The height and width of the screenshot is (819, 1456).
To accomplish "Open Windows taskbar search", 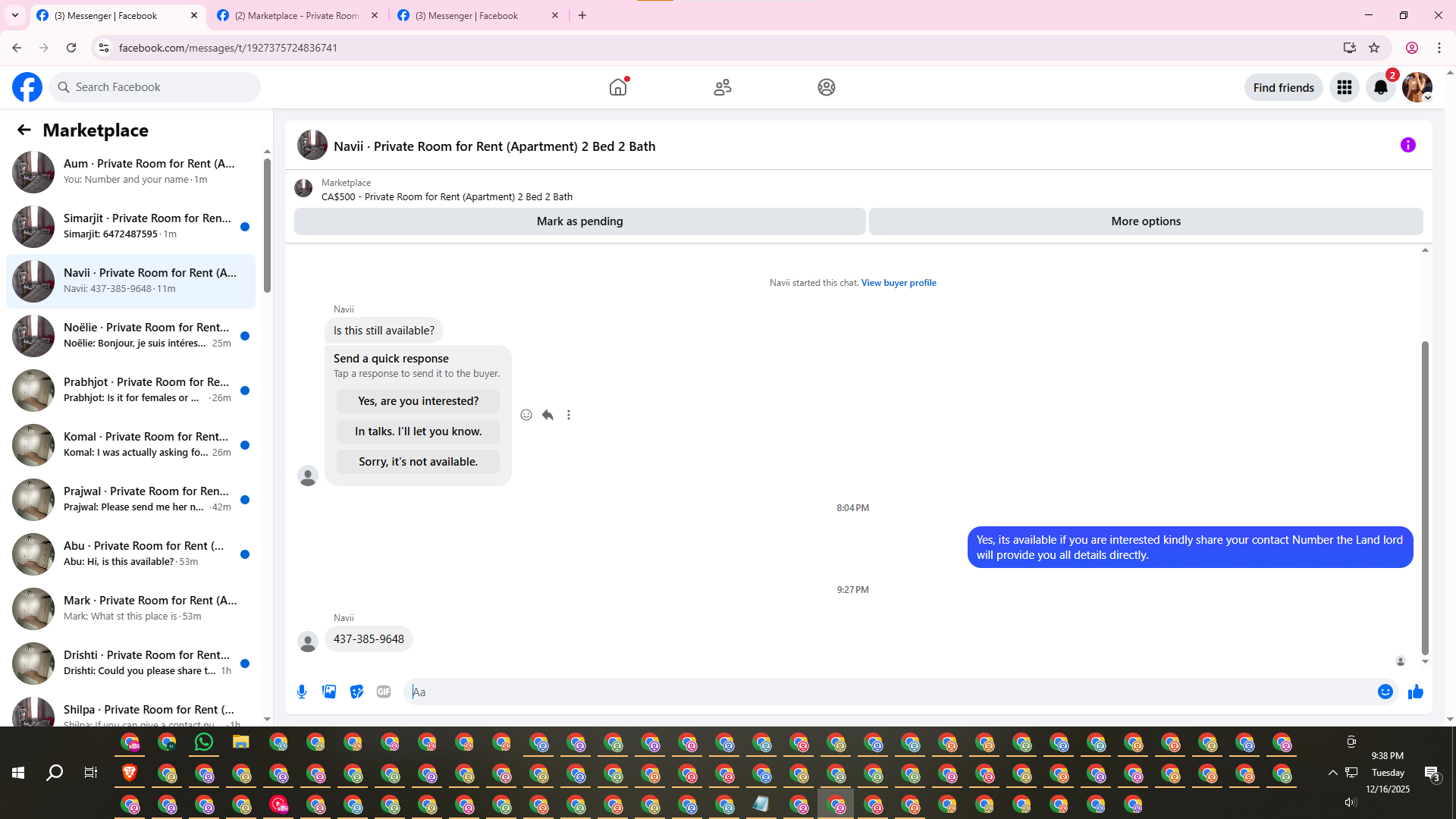I will point(55,773).
